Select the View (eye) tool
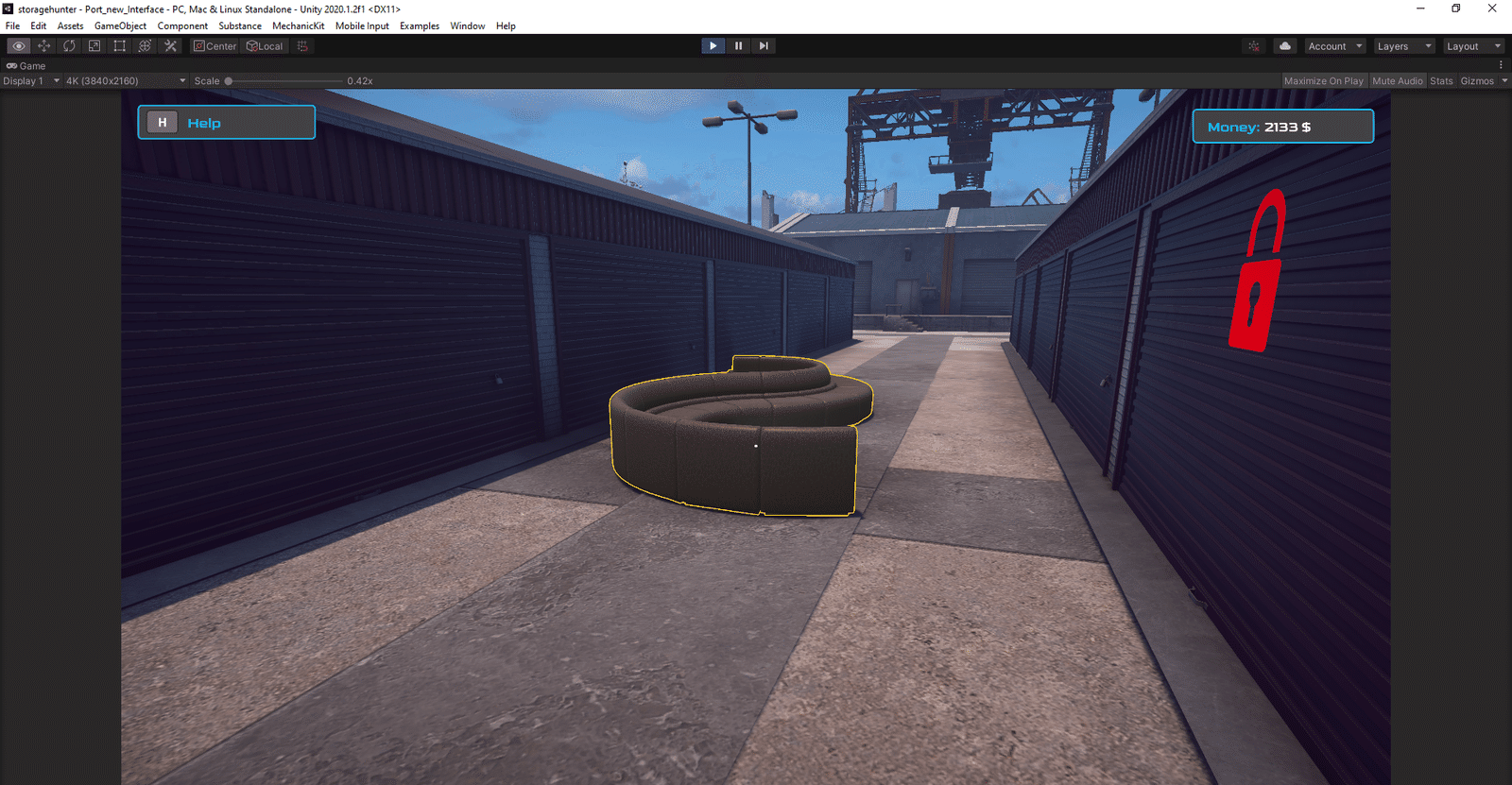The image size is (1512, 785). point(18,45)
